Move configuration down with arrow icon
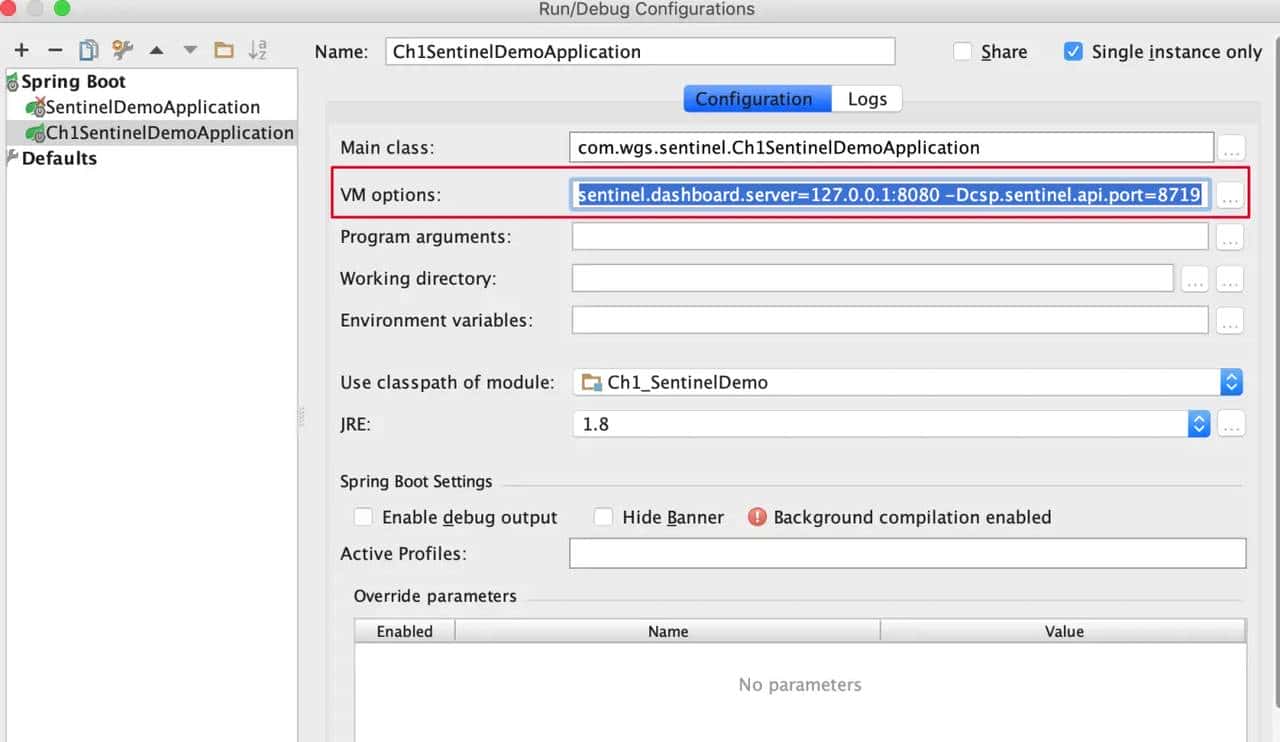This screenshot has width=1280, height=742. (x=190, y=50)
